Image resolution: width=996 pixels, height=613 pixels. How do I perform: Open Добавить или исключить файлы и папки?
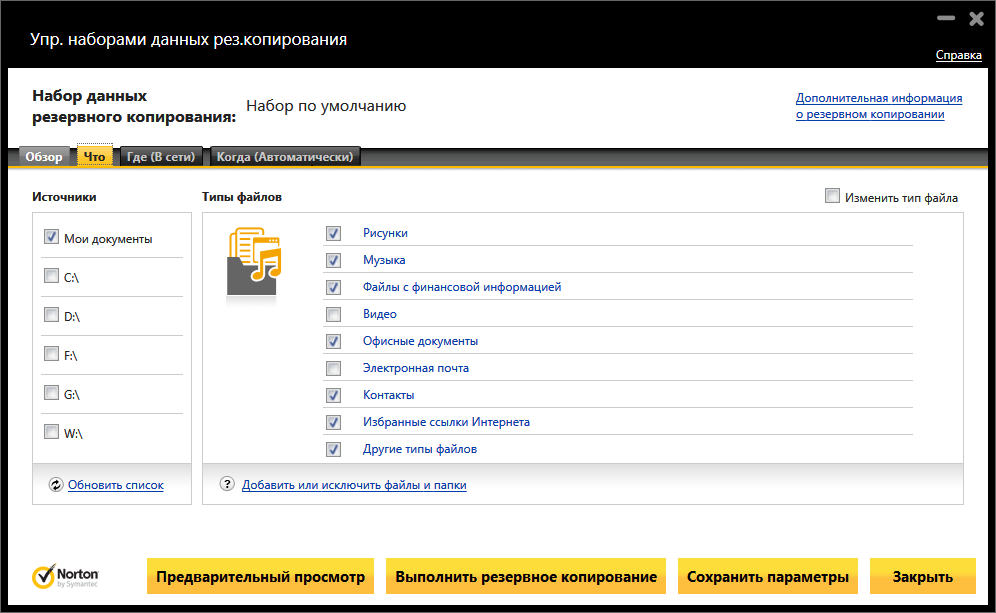tap(354, 485)
